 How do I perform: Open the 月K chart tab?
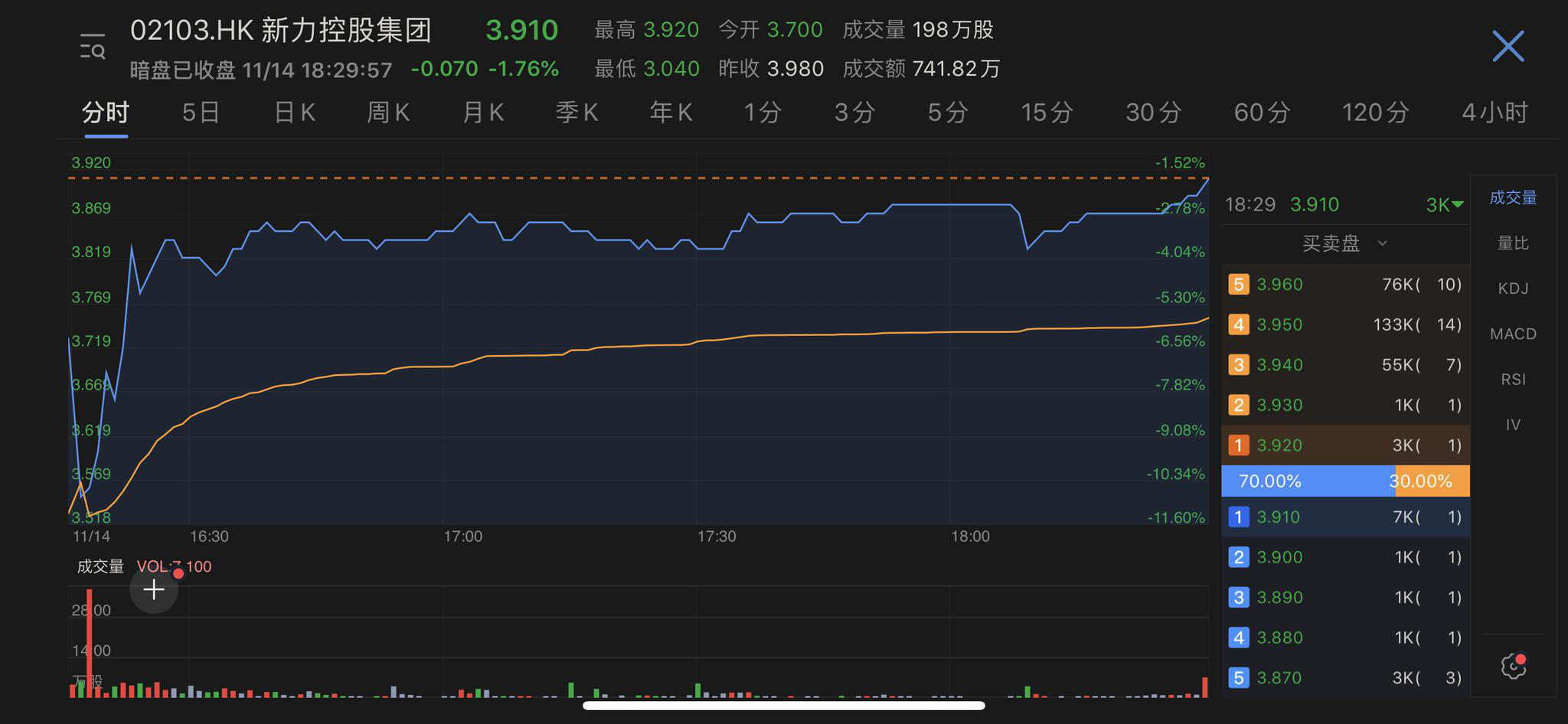[483, 113]
